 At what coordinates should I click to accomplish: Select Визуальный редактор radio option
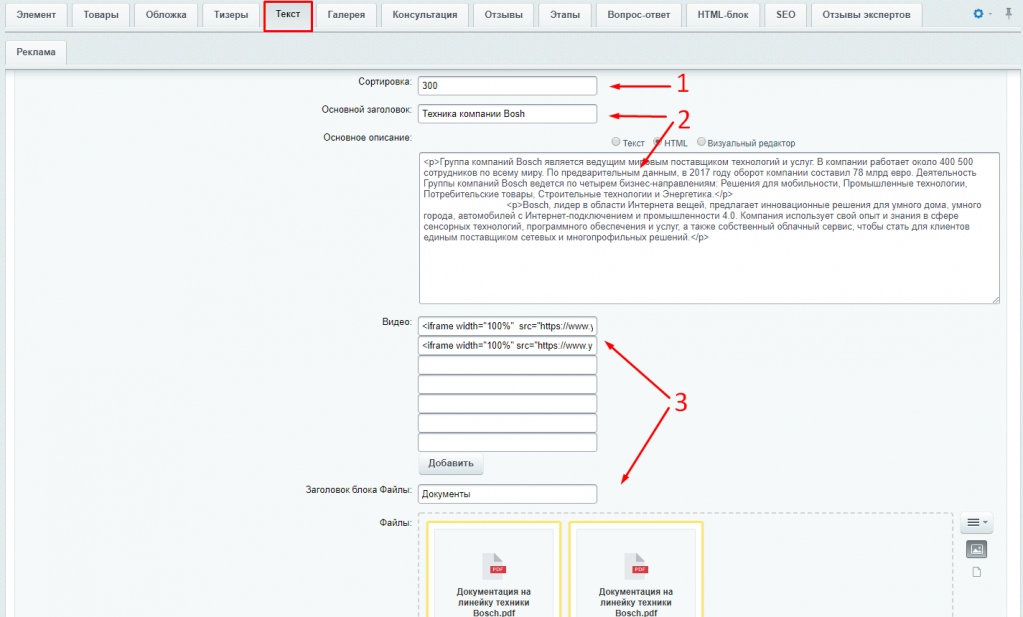tap(701, 142)
